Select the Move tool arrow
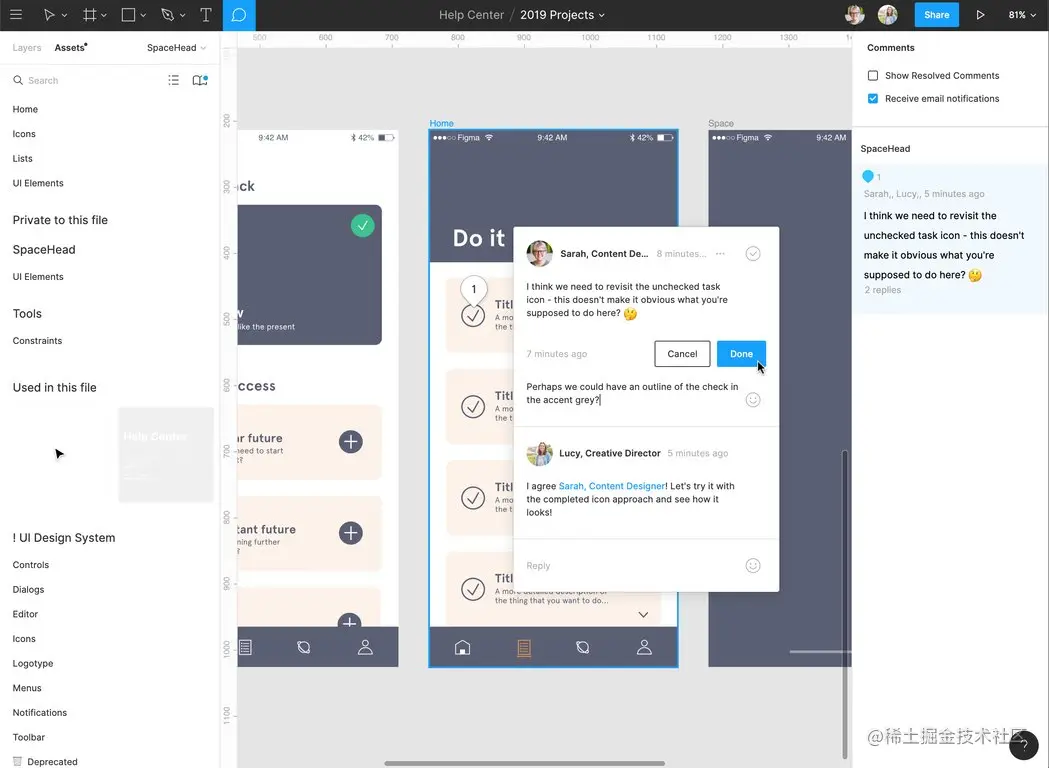 pos(49,15)
